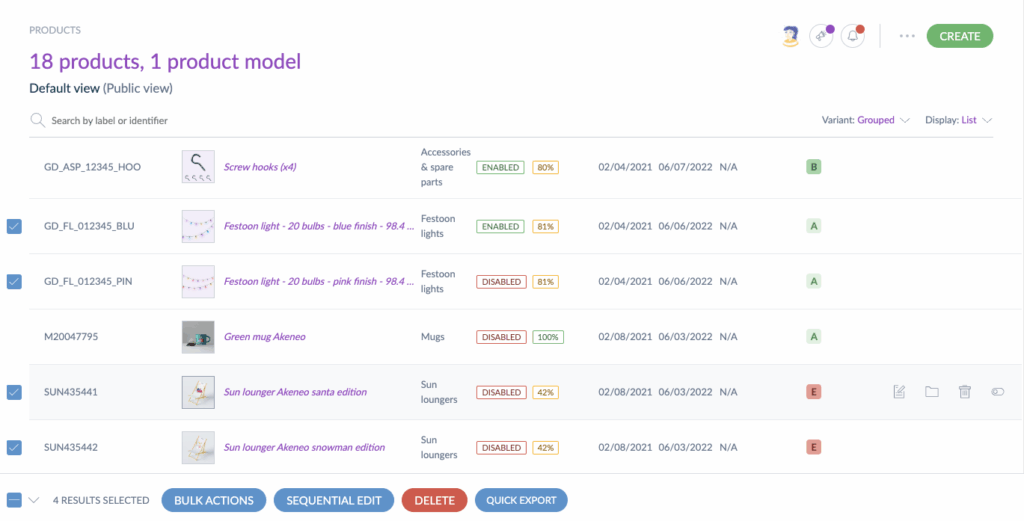This screenshot has height=521, width=1024.
Task: Uncheck the GD_FL_012345_BLU product checkbox
Action: click(x=14, y=226)
